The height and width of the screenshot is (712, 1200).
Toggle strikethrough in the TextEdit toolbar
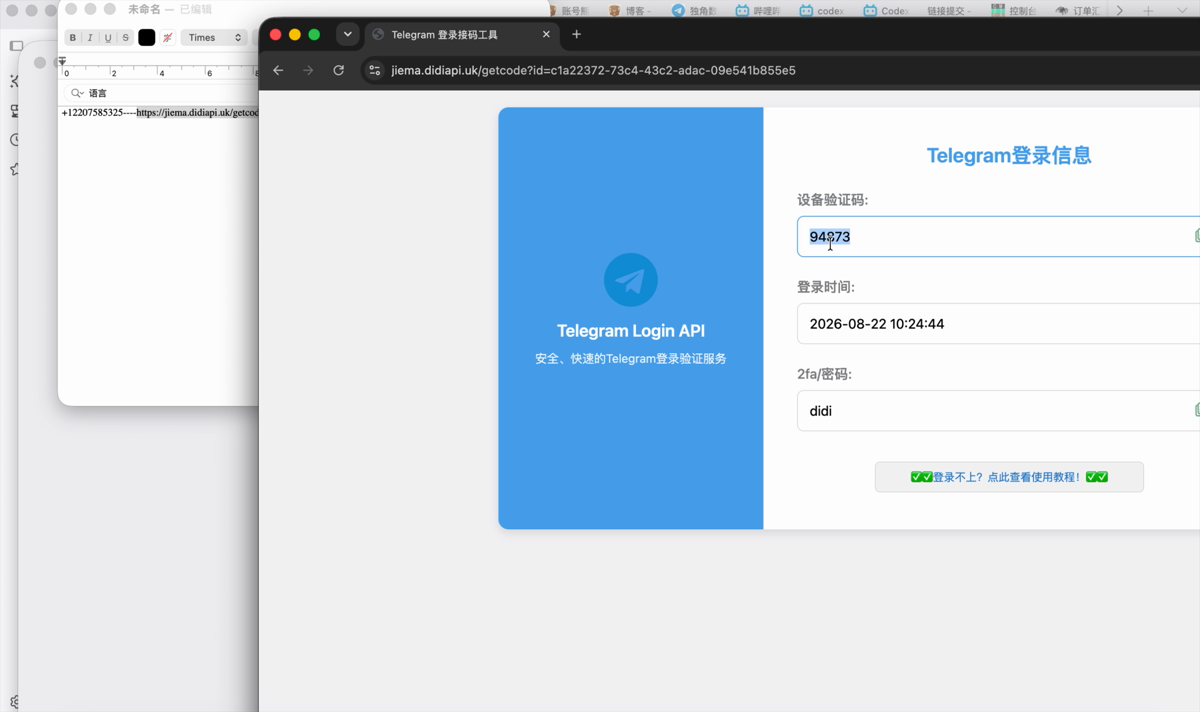click(x=125, y=38)
